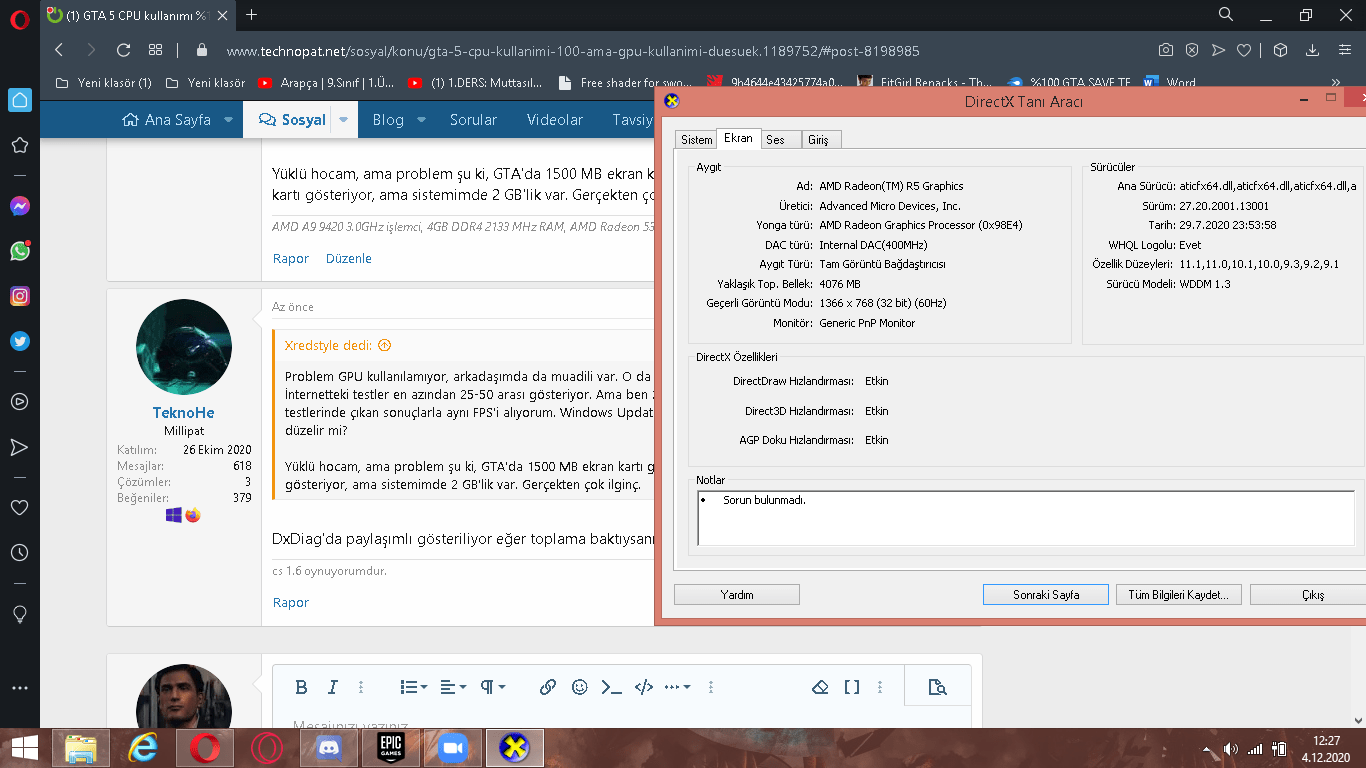Open the Opera sidebar player icon
The width and height of the screenshot is (1366, 768).
[x=19, y=401]
